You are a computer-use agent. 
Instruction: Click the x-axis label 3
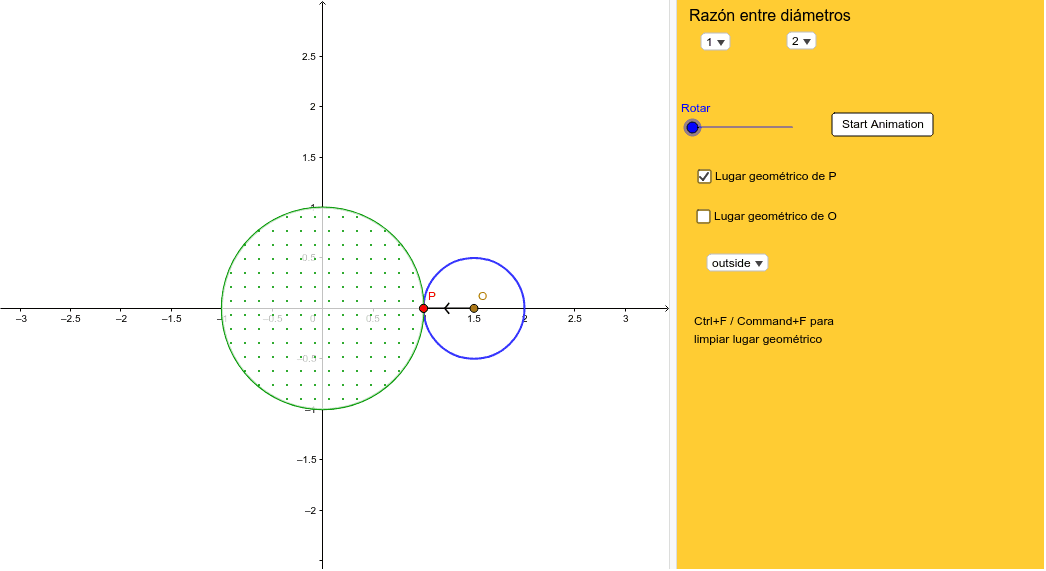pyautogui.click(x=625, y=319)
